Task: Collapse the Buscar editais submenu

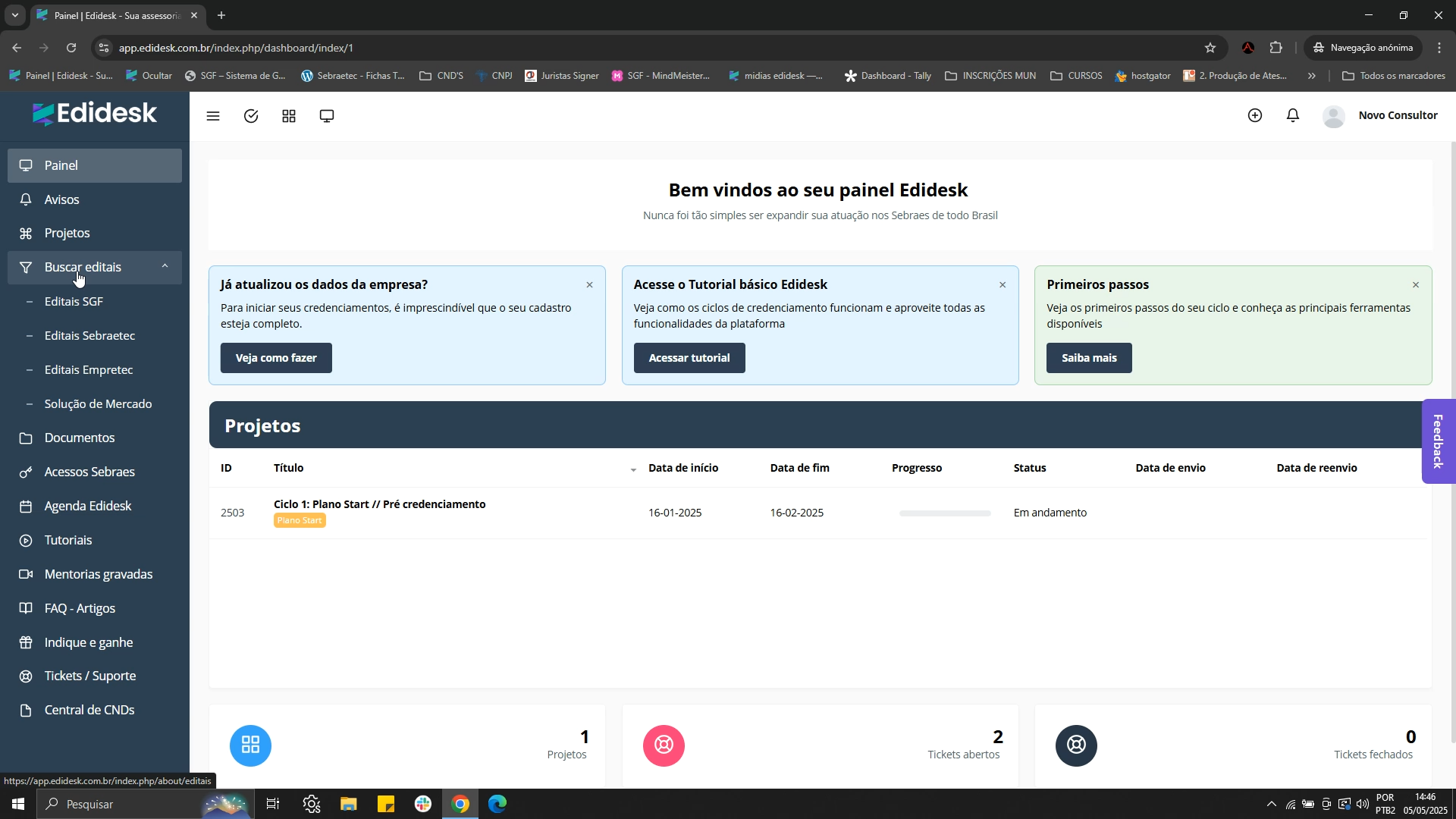Action: 165,267
